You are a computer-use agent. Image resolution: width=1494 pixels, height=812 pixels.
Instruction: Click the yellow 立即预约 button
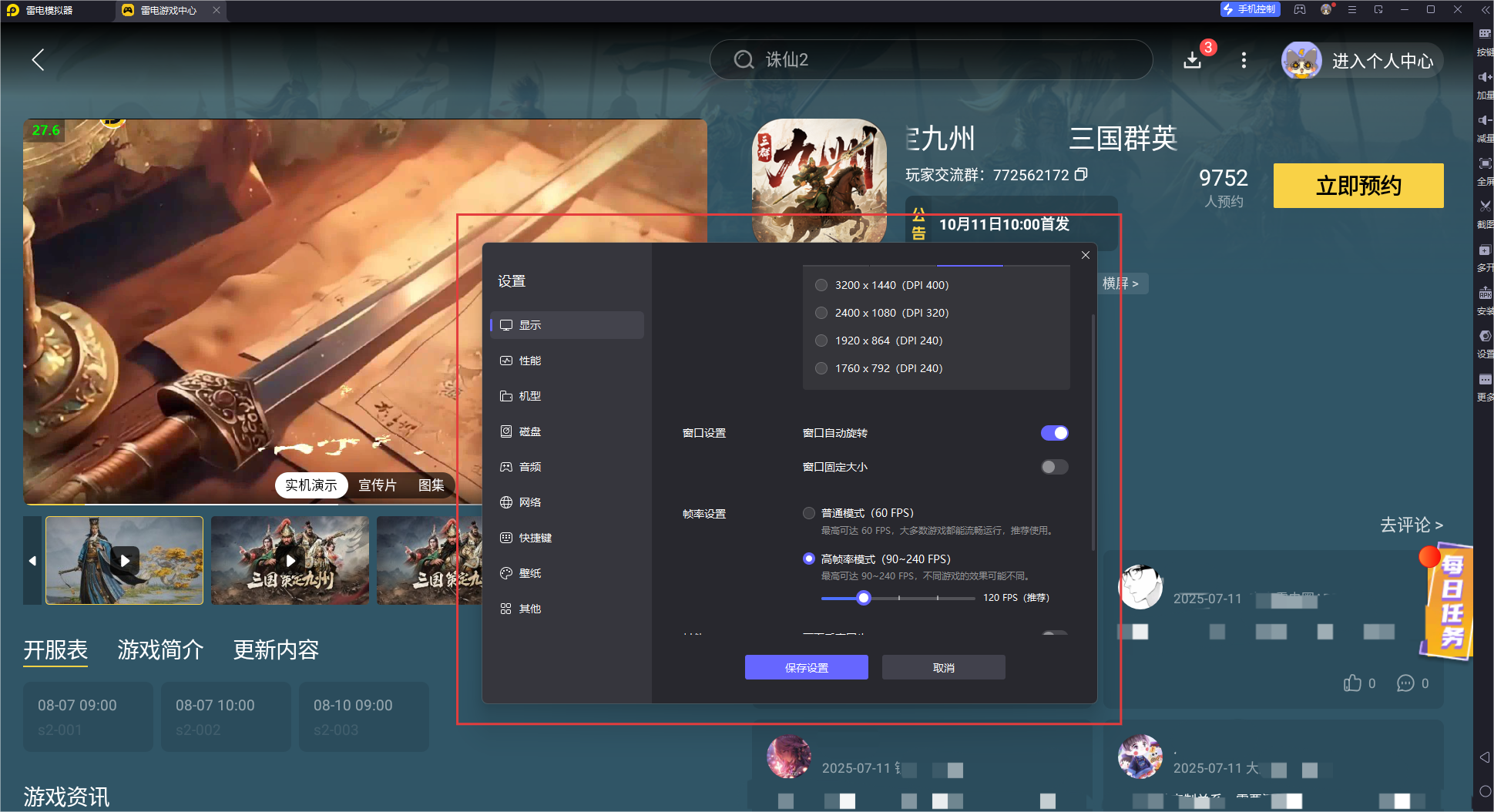(x=1358, y=186)
